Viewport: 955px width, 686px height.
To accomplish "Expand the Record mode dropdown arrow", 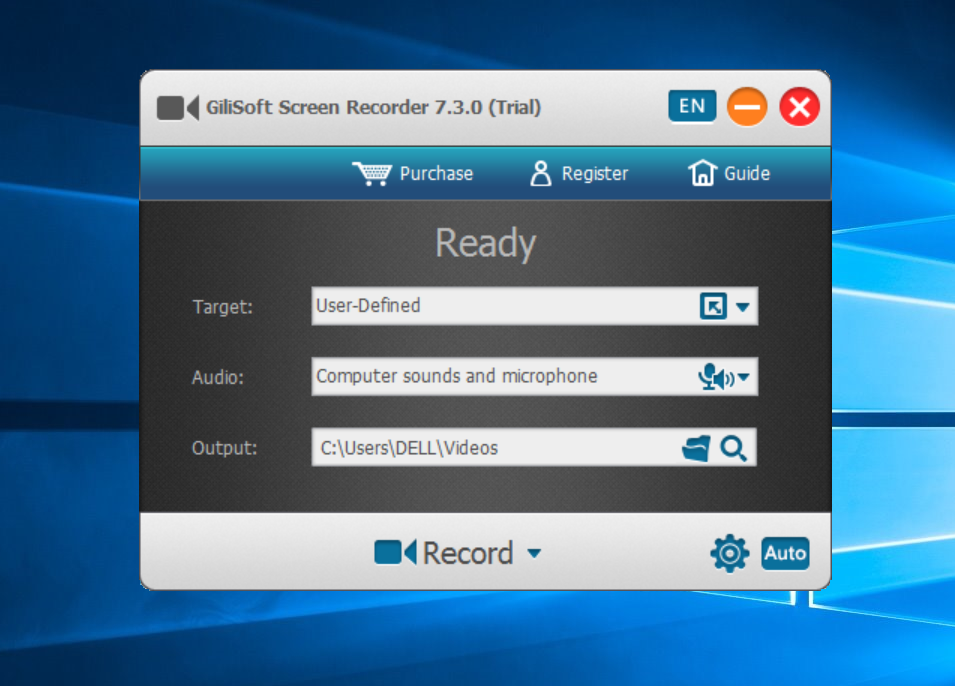I will tap(537, 553).
